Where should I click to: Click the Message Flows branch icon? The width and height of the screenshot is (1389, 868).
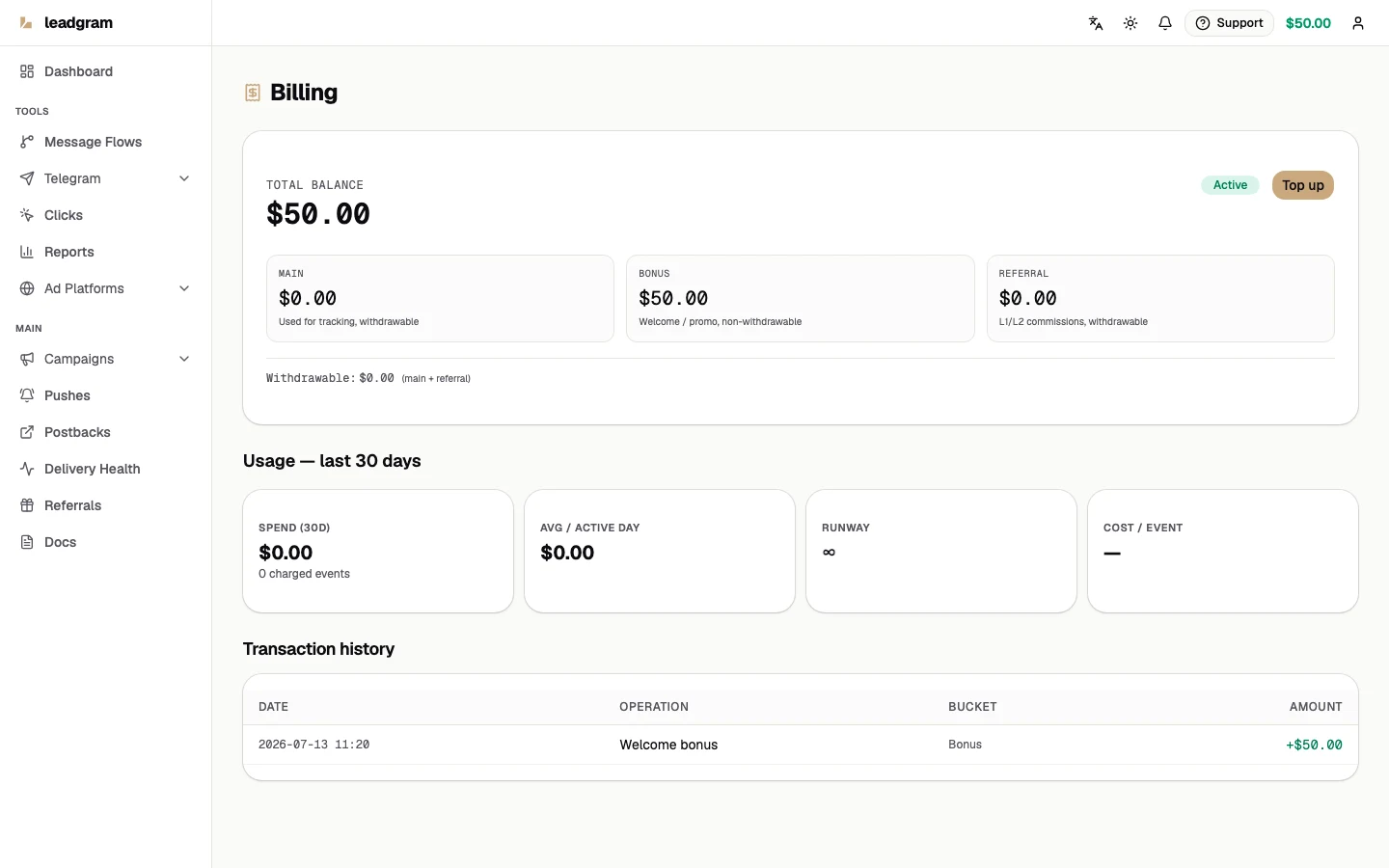[27, 142]
